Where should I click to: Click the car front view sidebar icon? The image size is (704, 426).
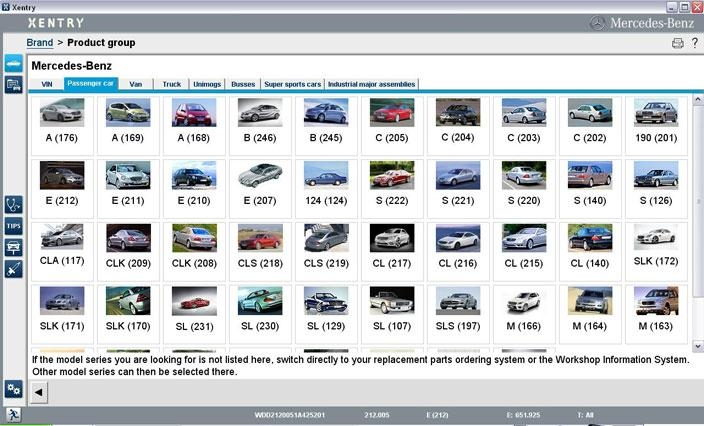tap(13, 248)
